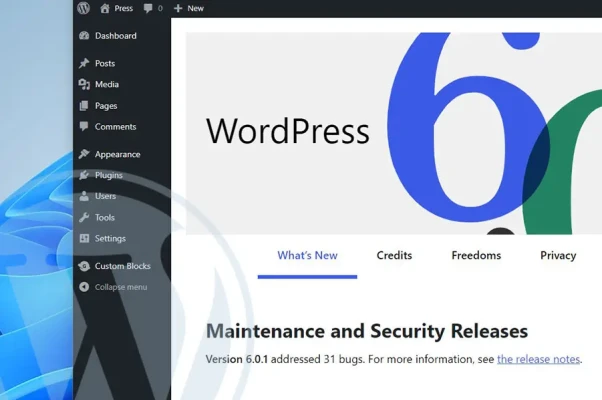Screen dimensions: 602x400
Task: Click the Posts pushpin icon
Action: 84,63
